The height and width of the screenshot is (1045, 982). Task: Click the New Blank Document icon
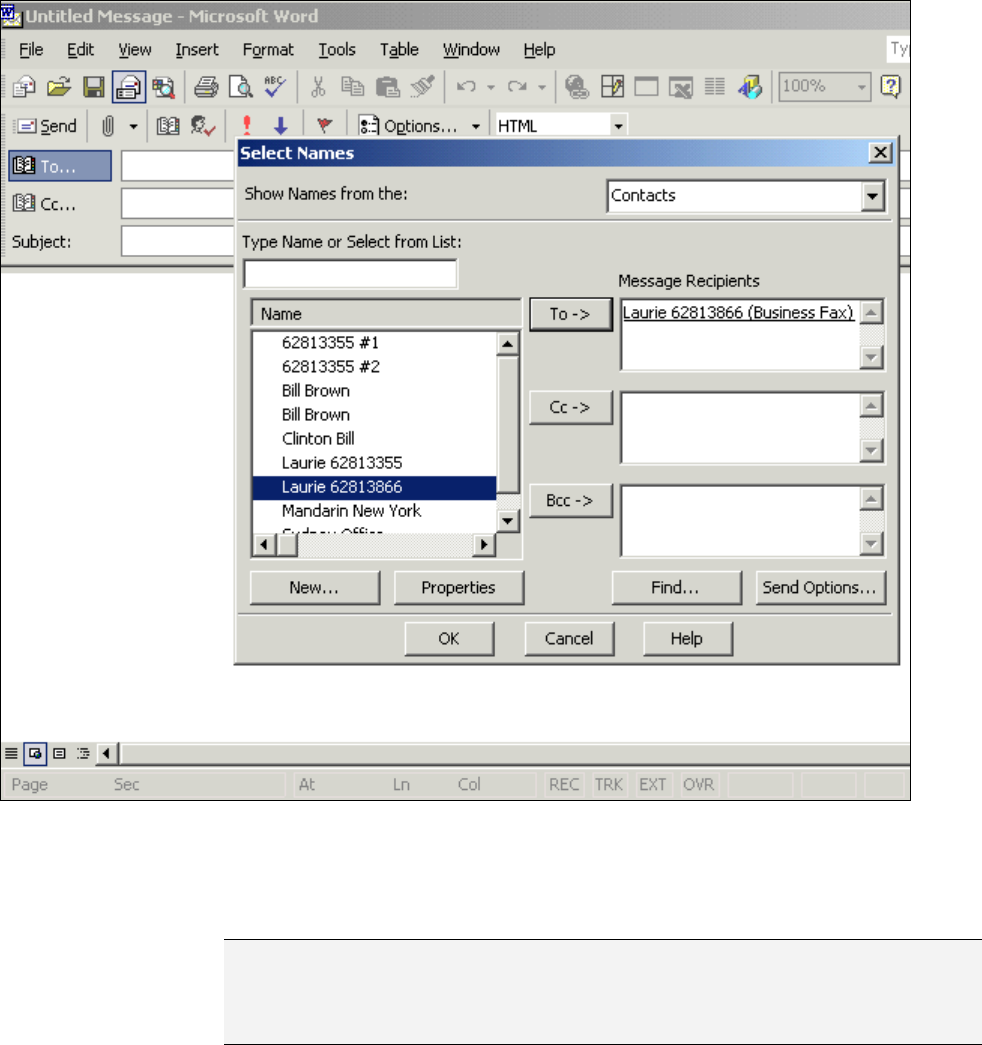tap(25, 87)
